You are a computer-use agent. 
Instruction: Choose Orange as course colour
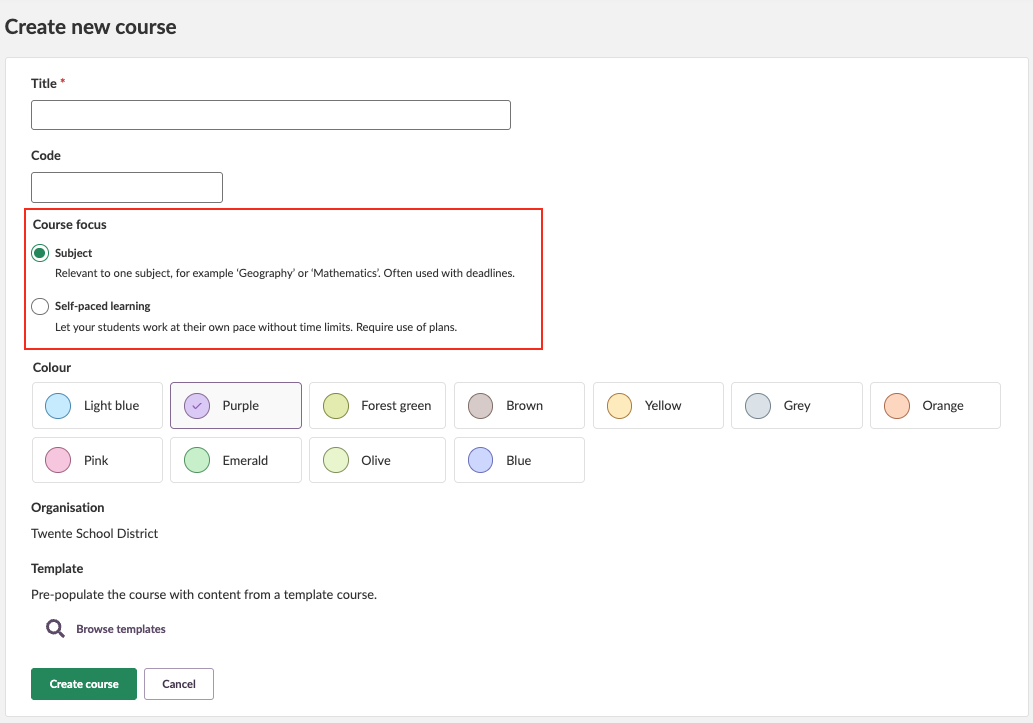(935, 406)
